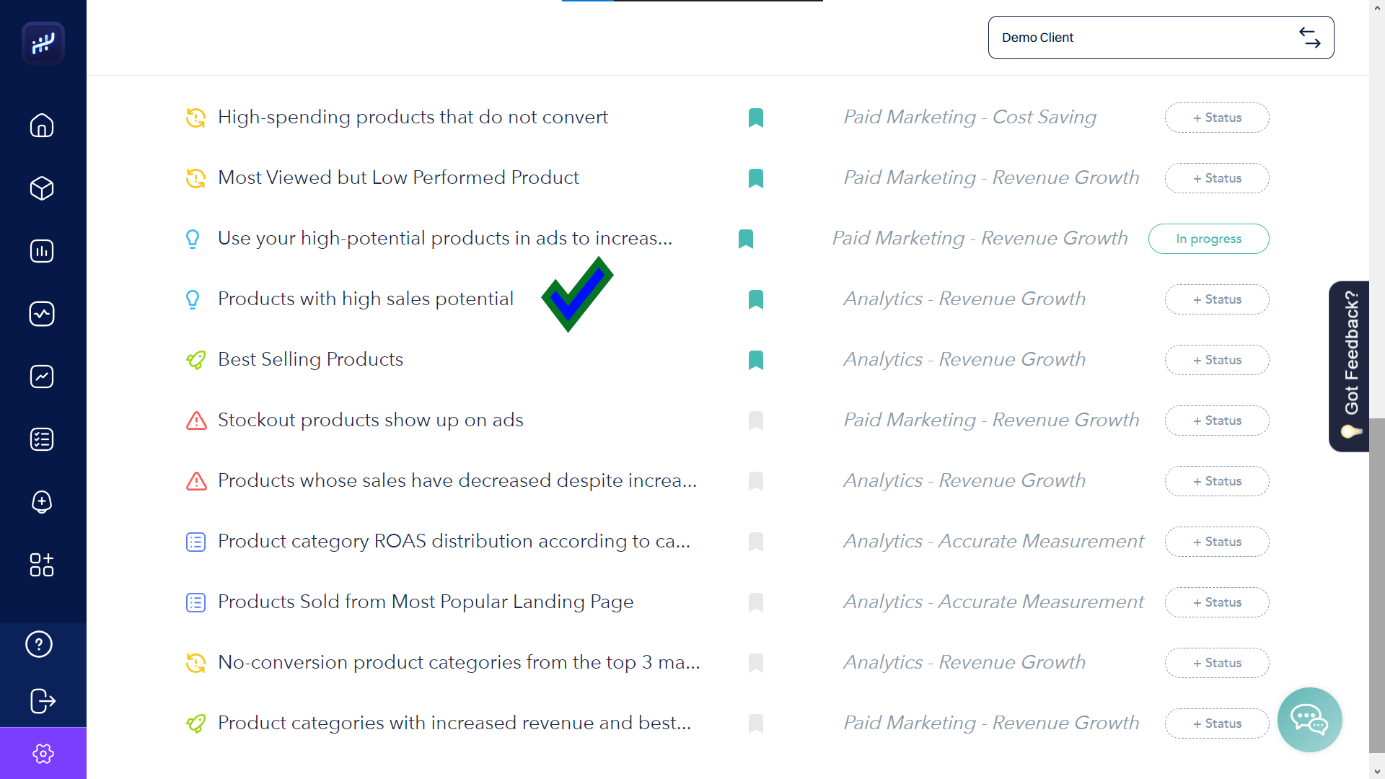Open the Home page in sidebar

point(42,126)
